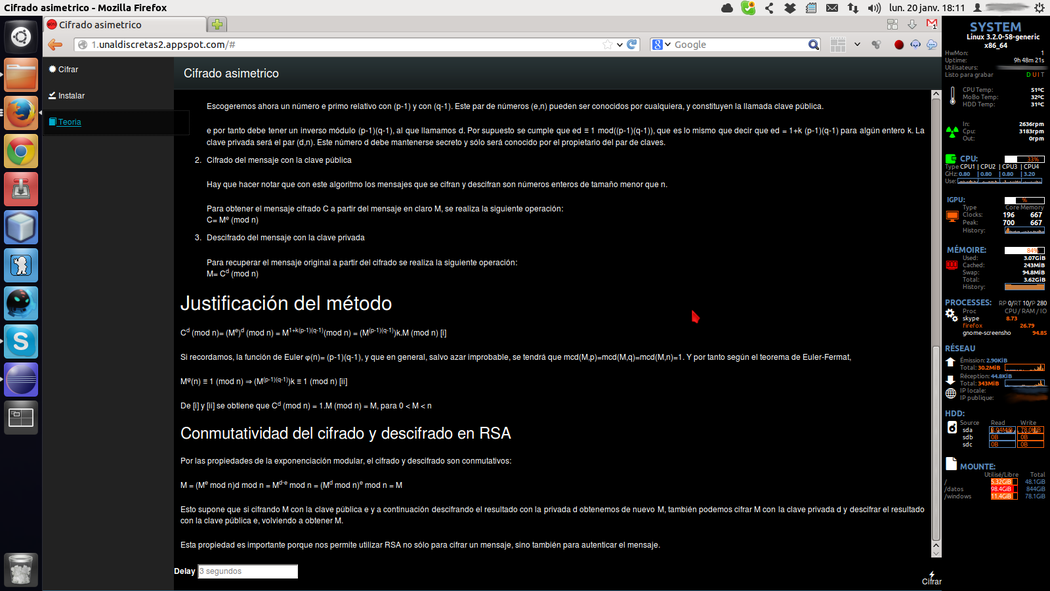Click the red record icon in the toolbar
The height and width of the screenshot is (591, 1050).
pos(899,45)
